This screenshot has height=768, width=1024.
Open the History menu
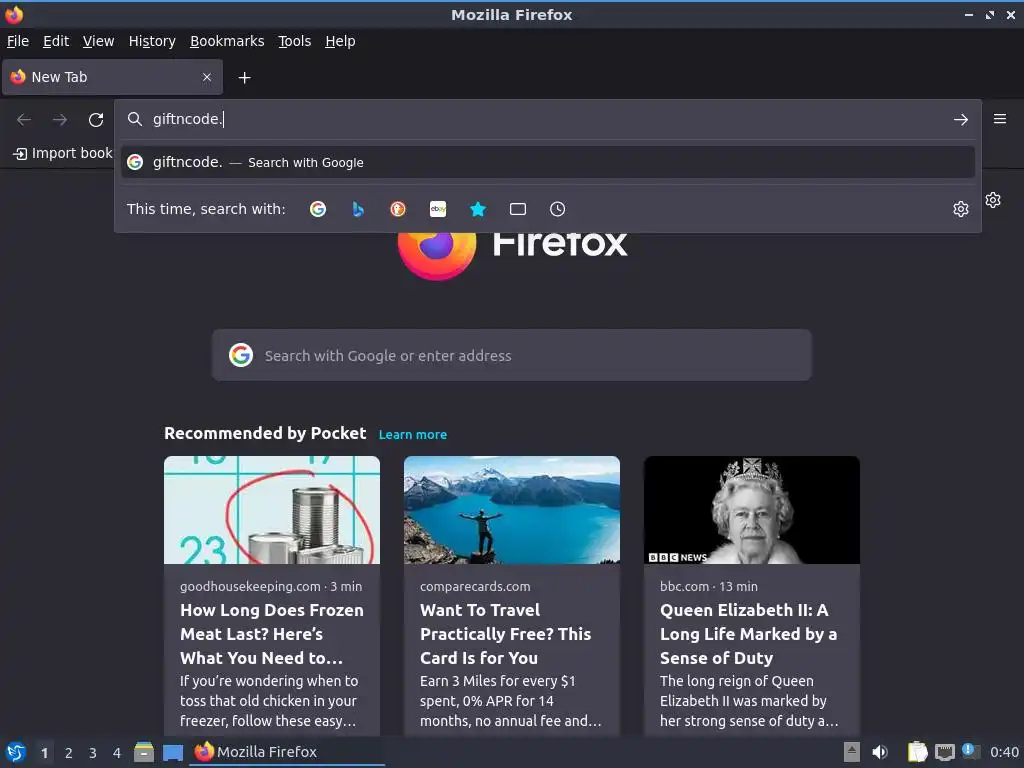point(152,41)
